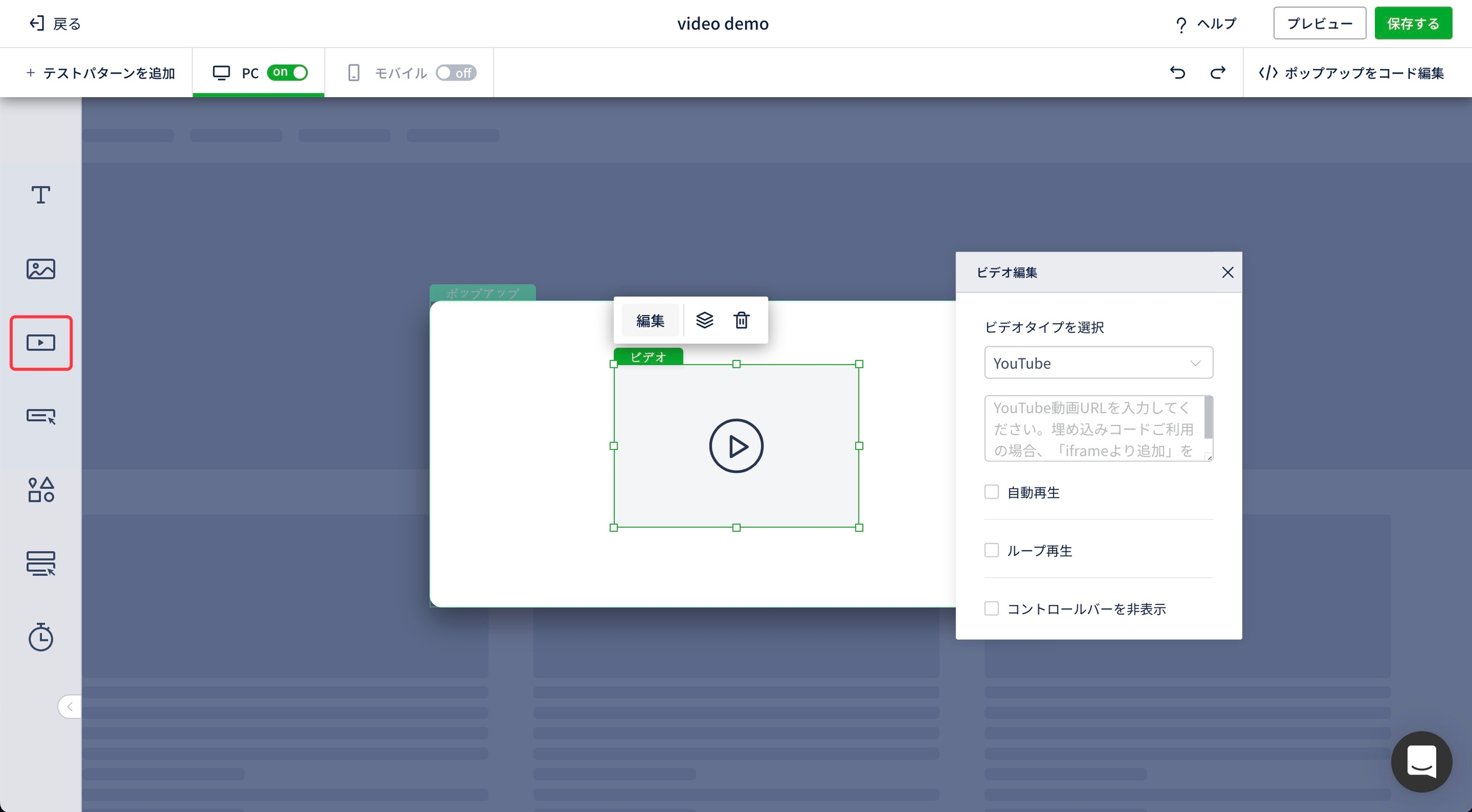Click the Video element sidebar icon
Image resolution: width=1472 pixels, height=812 pixels.
pos(41,343)
